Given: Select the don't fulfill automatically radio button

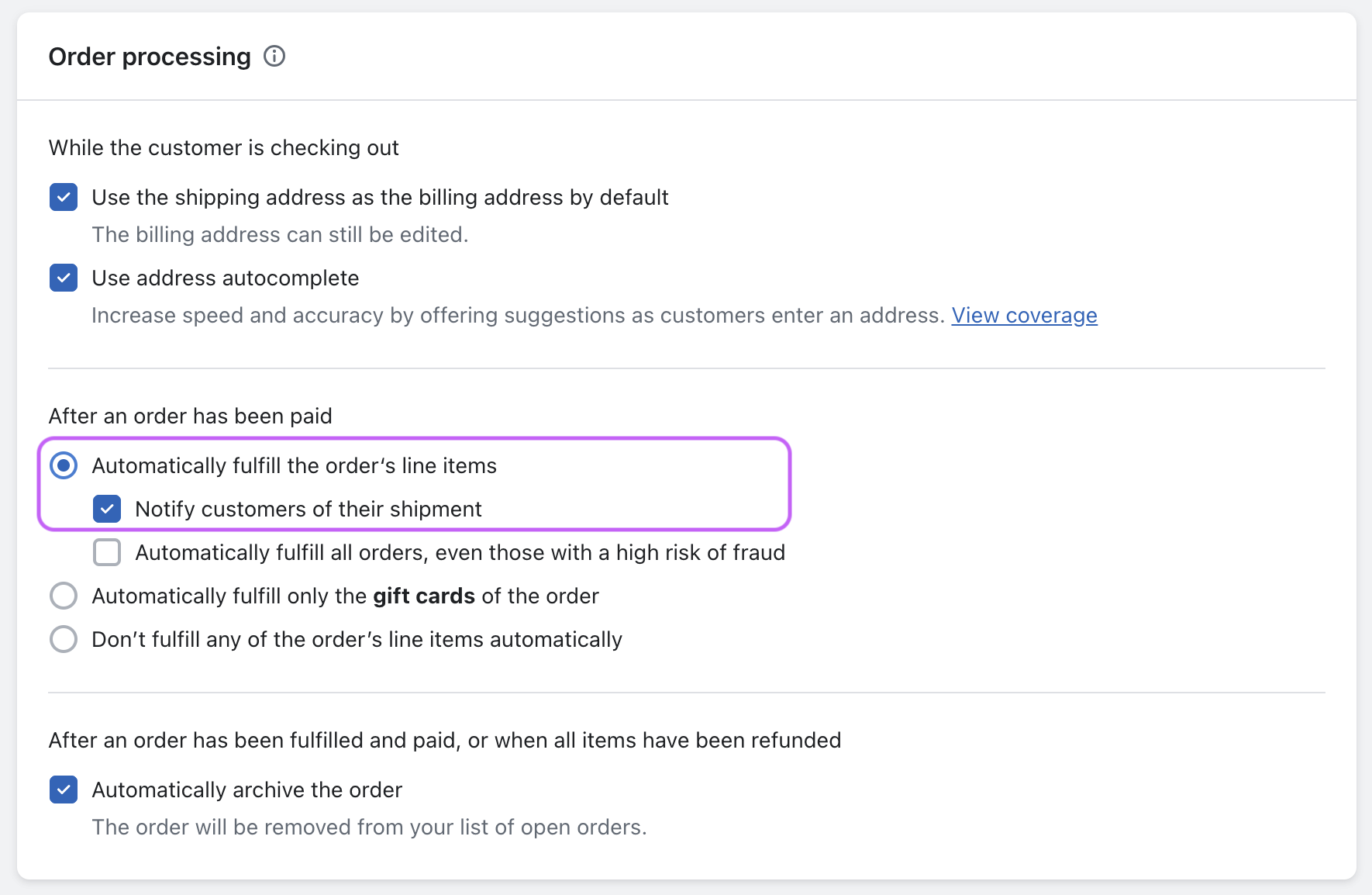Looking at the screenshot, I should coord(64,639).
